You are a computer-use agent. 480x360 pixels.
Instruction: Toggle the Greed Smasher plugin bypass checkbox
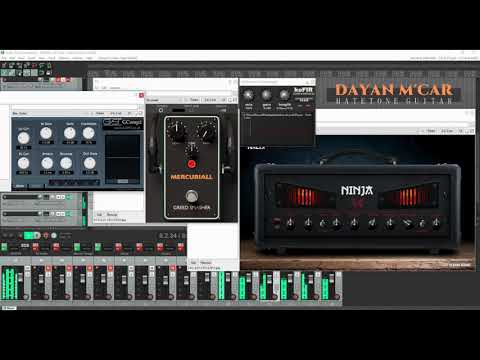pyautogui.click(x=235, y=100)
